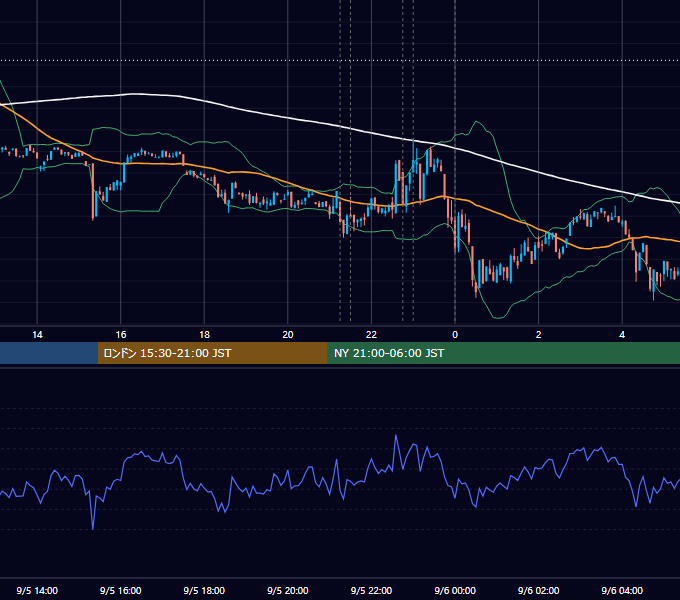
Task: Click hour label 0 on the price chart axis
Action: pos(455,335)
